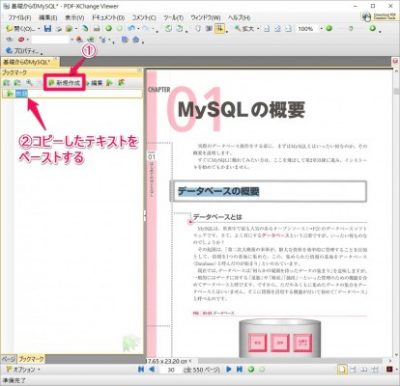
Task: Click the Save floppy disk icon
Action: (48, 29)
